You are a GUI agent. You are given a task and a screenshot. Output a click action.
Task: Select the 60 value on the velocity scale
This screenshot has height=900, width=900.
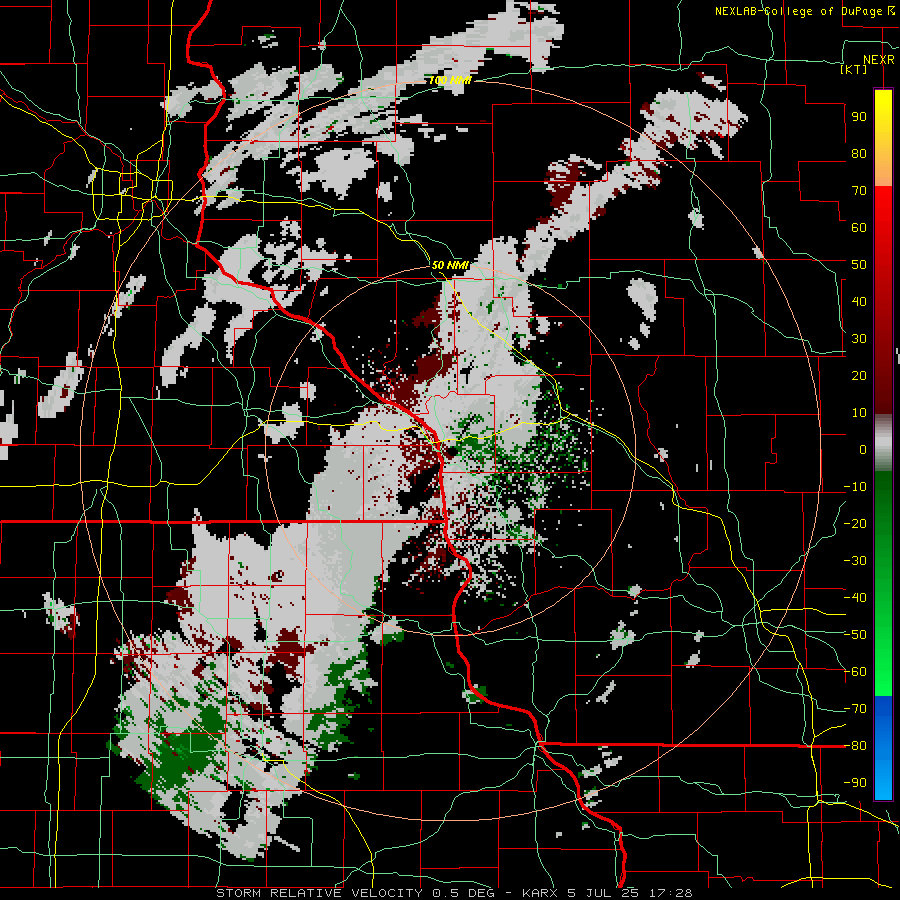click(859, 228)
